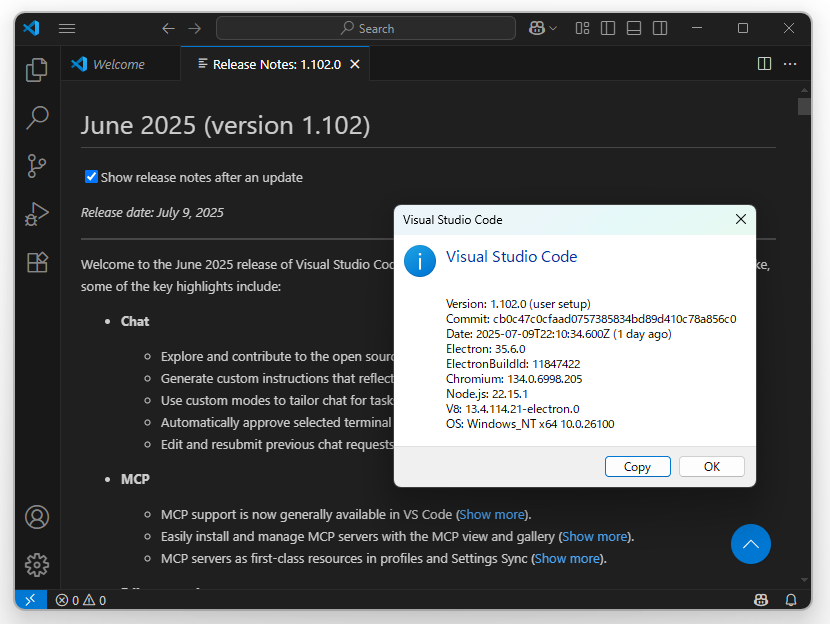Toggle the Panel visibility
This screenshot has width=830, height=624.
(x=633, y=28)
